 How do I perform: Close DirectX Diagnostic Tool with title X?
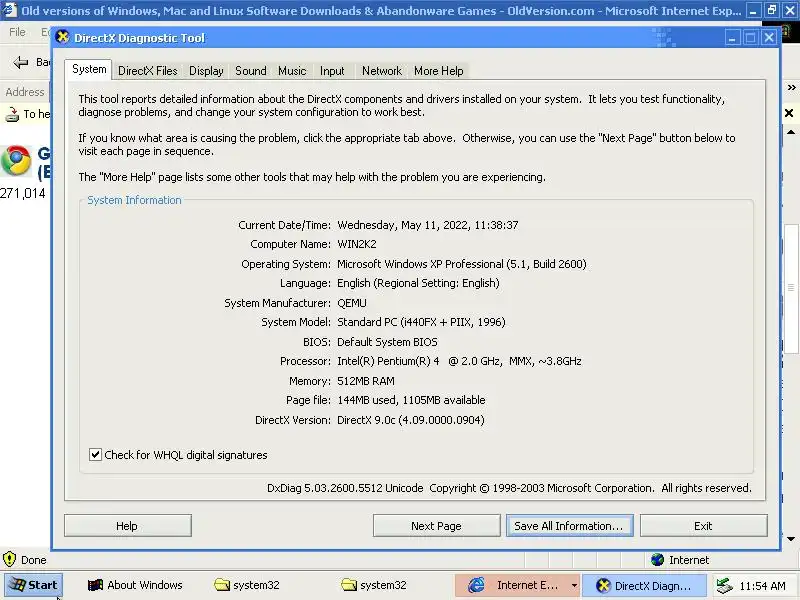(769, 37)
